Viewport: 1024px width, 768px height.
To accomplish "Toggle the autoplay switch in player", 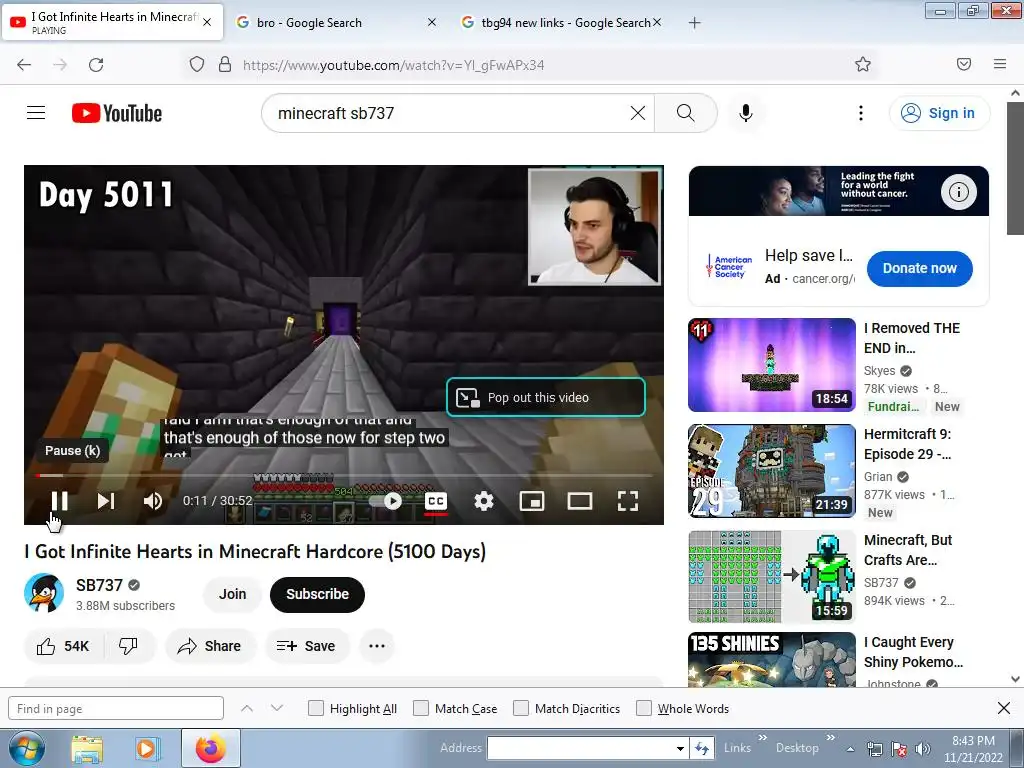I will (x=386, y=501).
